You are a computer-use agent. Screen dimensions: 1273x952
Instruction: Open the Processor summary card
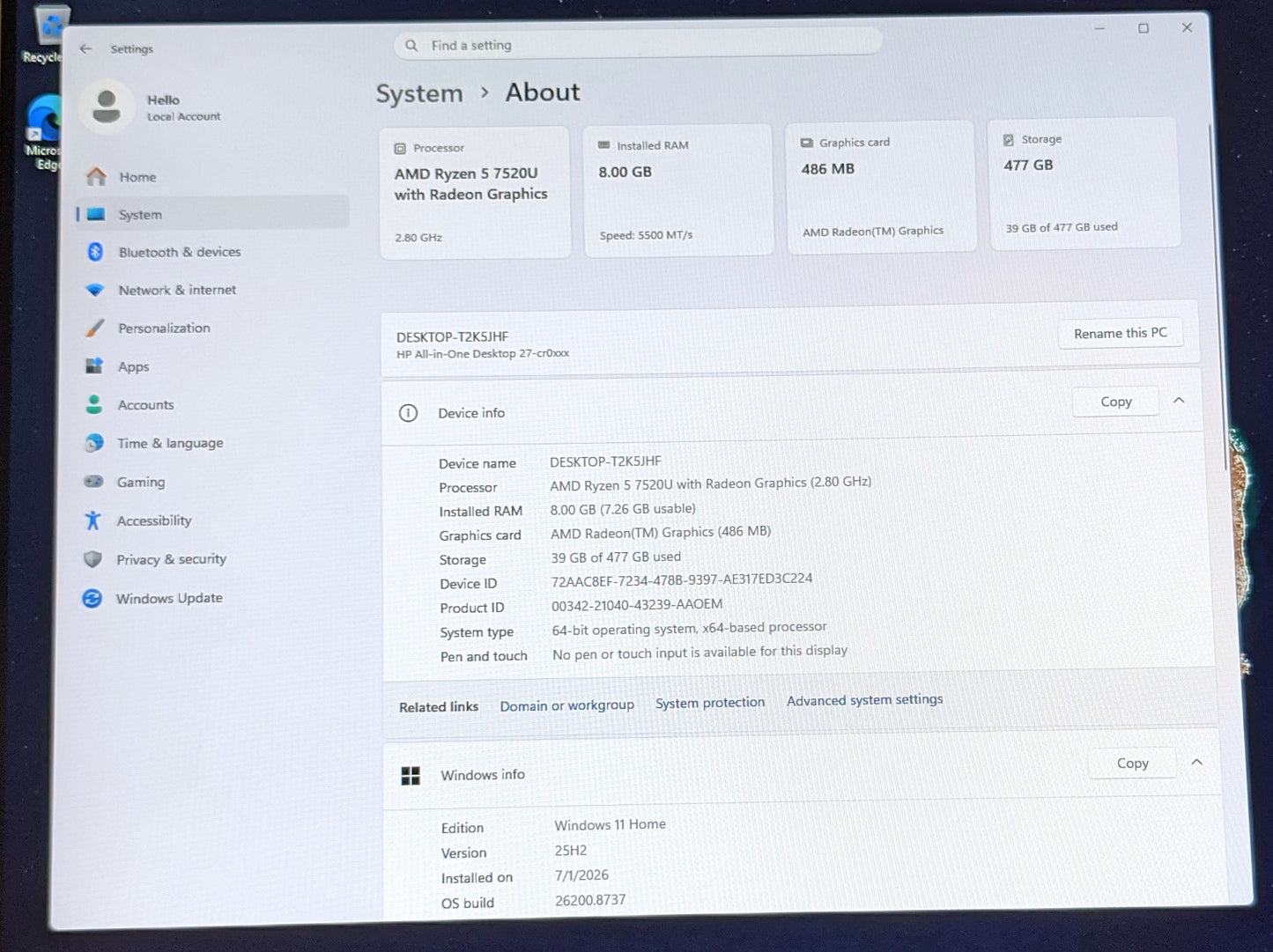point(475,193)
